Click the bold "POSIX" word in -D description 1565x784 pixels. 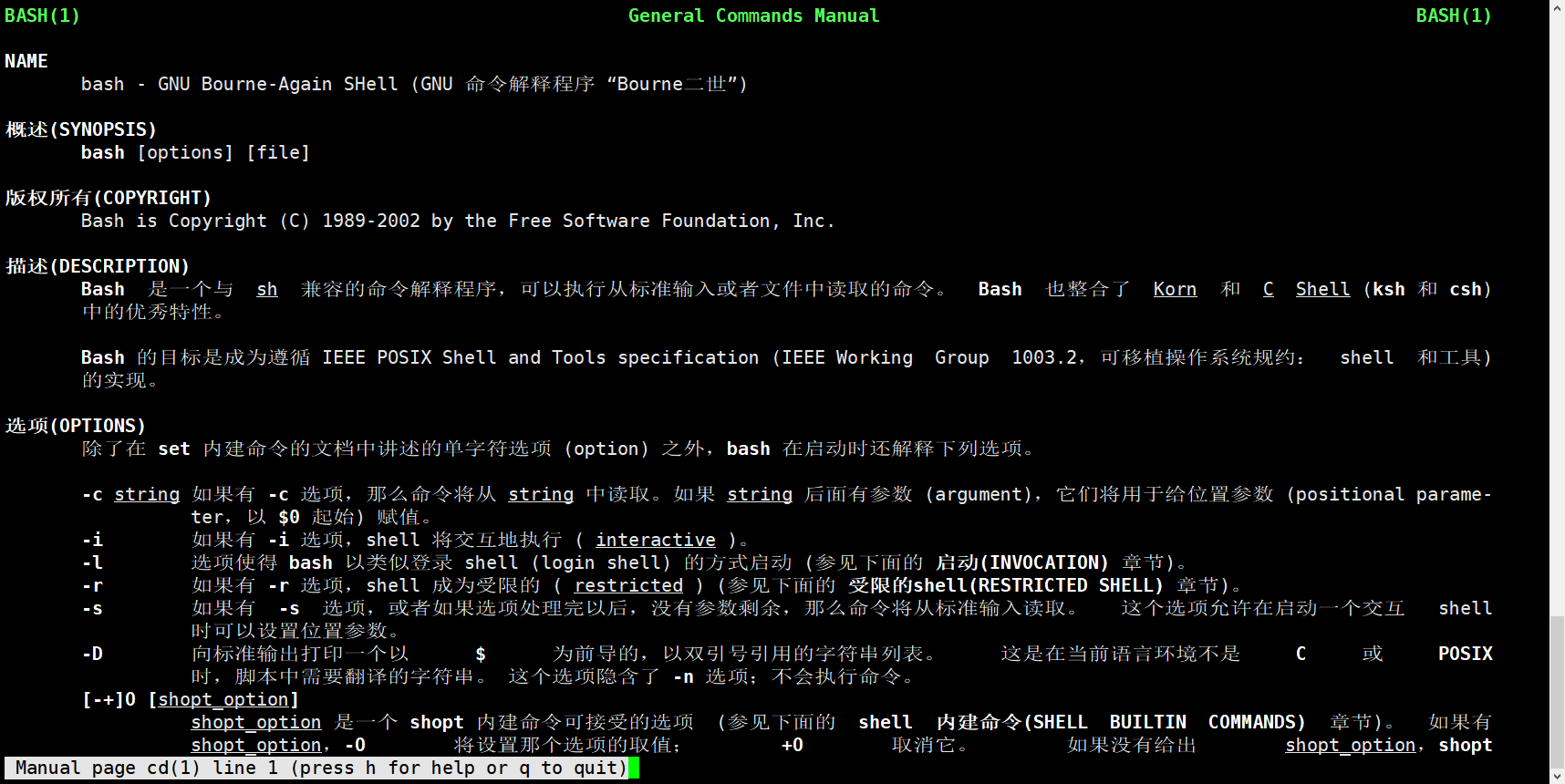pos(1466,654)
